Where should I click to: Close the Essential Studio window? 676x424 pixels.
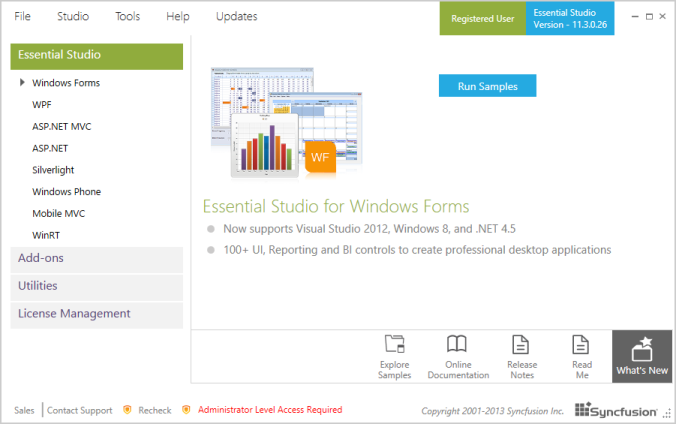663,16
